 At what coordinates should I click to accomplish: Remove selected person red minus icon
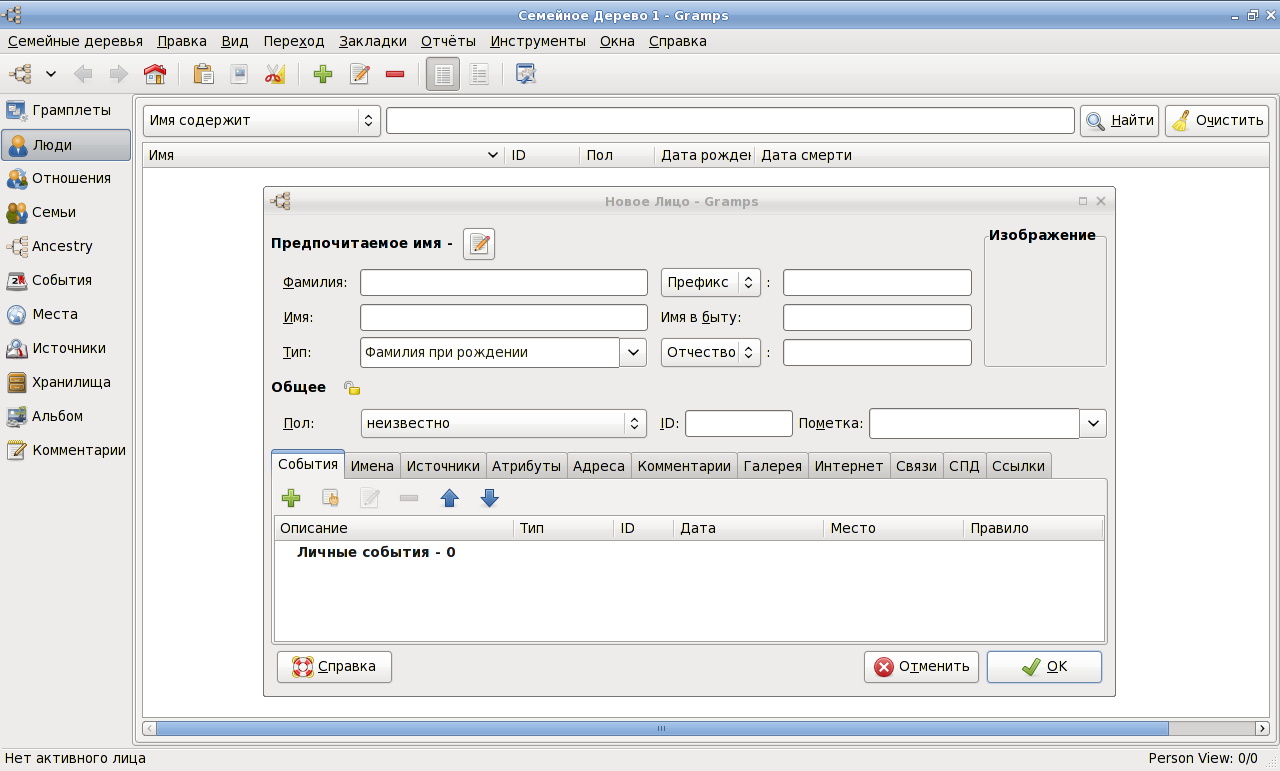click(394, 74)
